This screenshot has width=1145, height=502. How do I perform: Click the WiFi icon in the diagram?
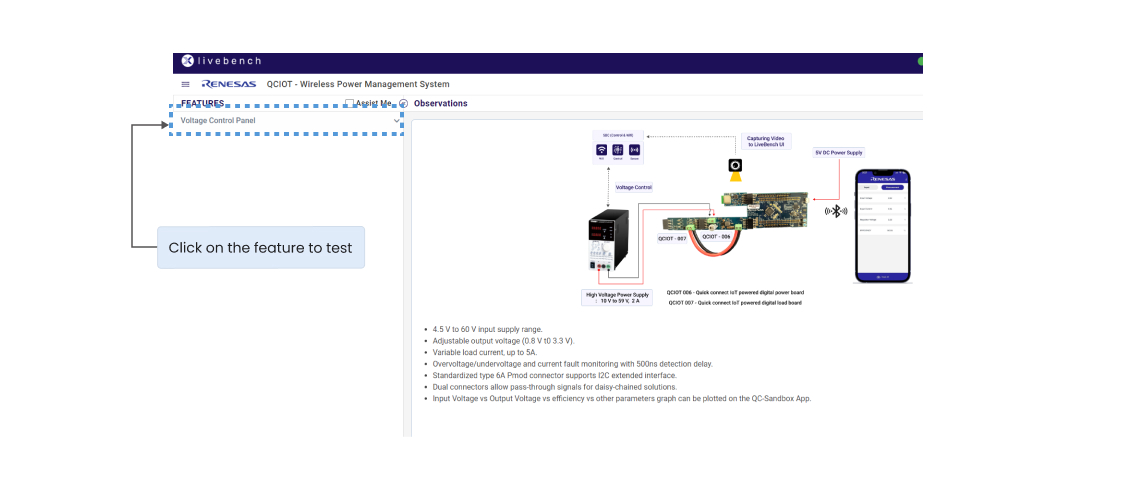tap(602, 150)
